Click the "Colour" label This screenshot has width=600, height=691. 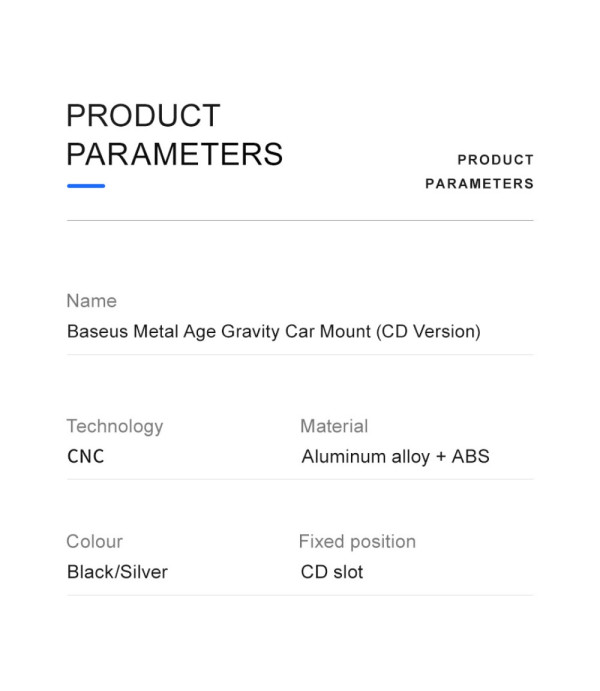[94, 542]
